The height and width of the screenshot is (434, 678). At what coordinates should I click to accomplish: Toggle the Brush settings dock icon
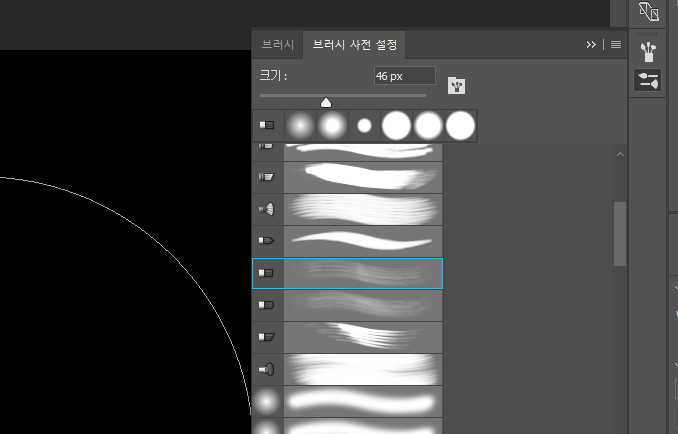(x=647, y=80)
